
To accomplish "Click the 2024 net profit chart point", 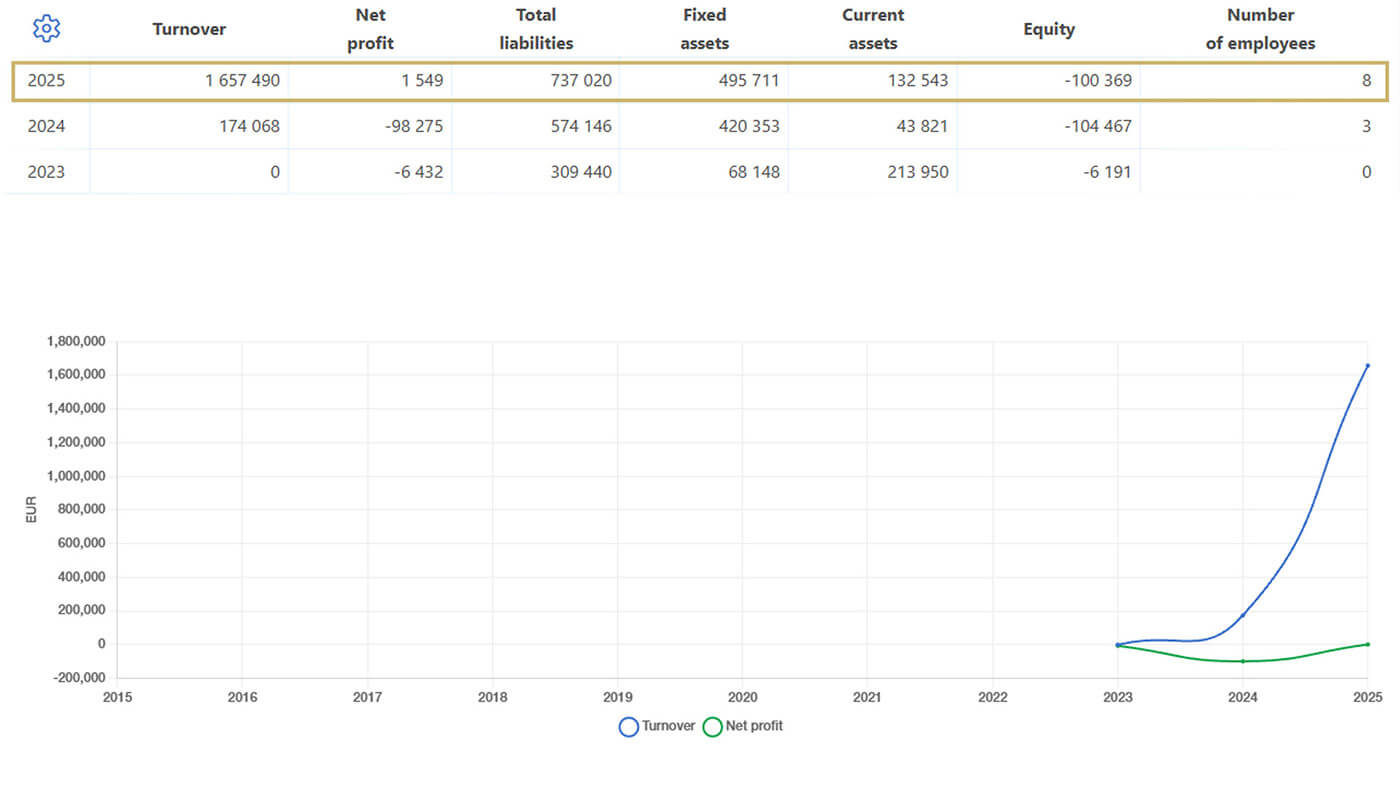I will click(x=1243, y=661).
